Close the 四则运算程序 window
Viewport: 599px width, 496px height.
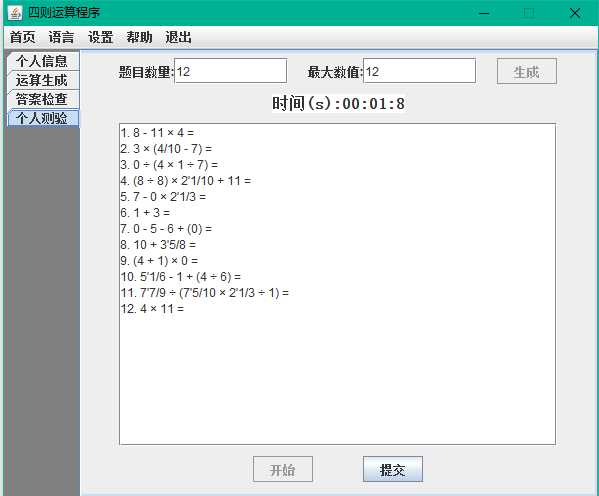tap(575, 13)
